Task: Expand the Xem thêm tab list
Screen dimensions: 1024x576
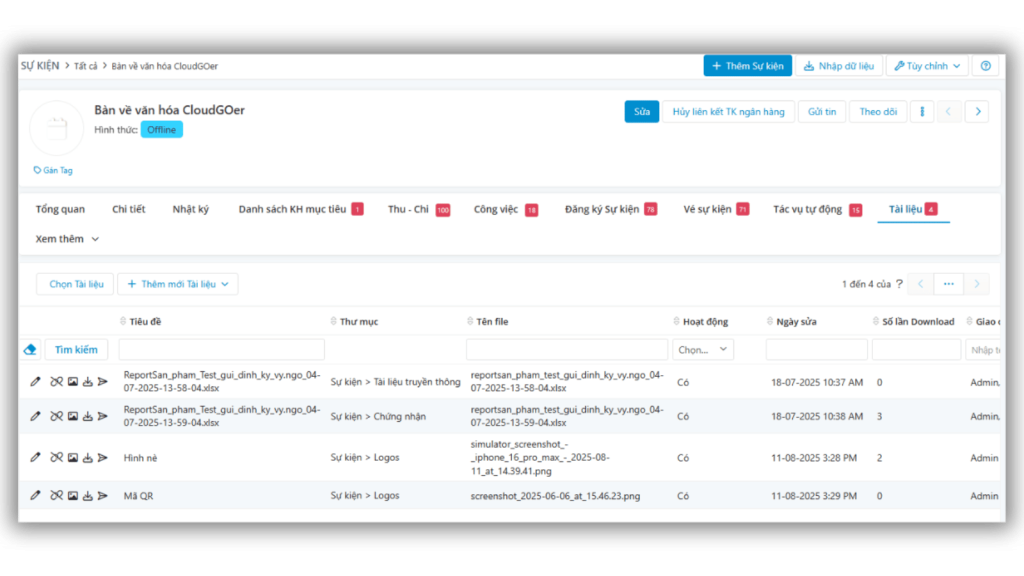Action: [67, 239]
